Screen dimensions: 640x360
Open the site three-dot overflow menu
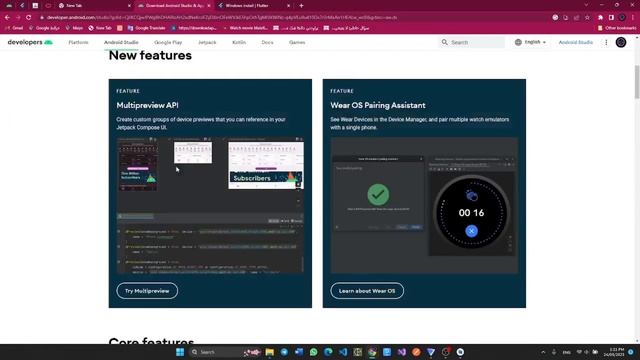[x=606, y=42]
